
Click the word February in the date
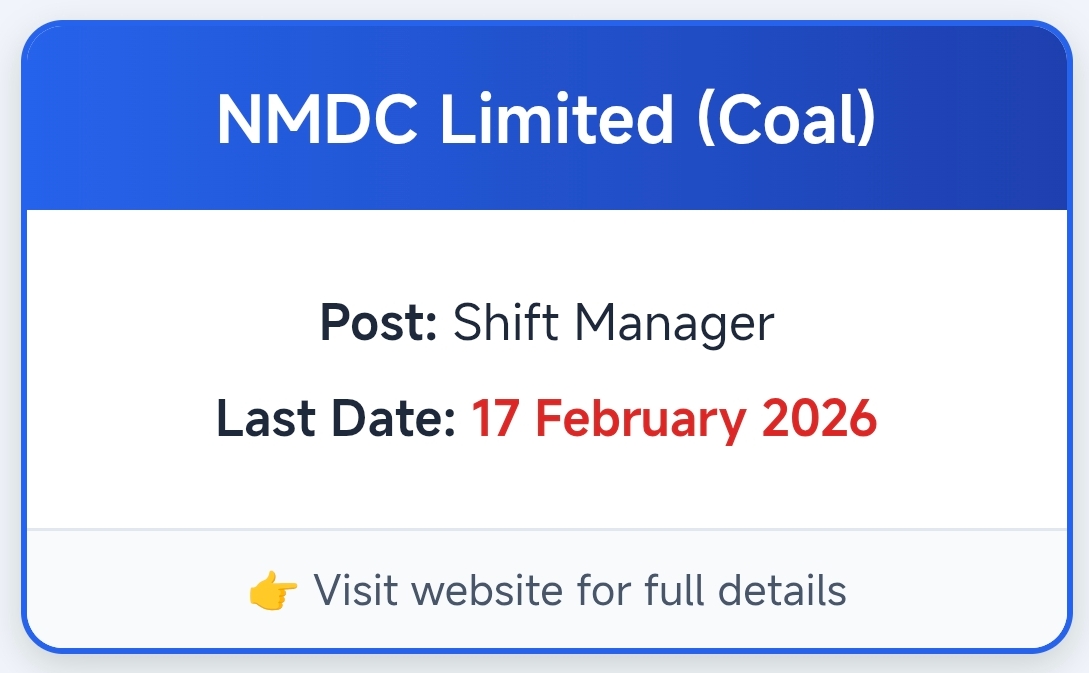coord(645,420)
